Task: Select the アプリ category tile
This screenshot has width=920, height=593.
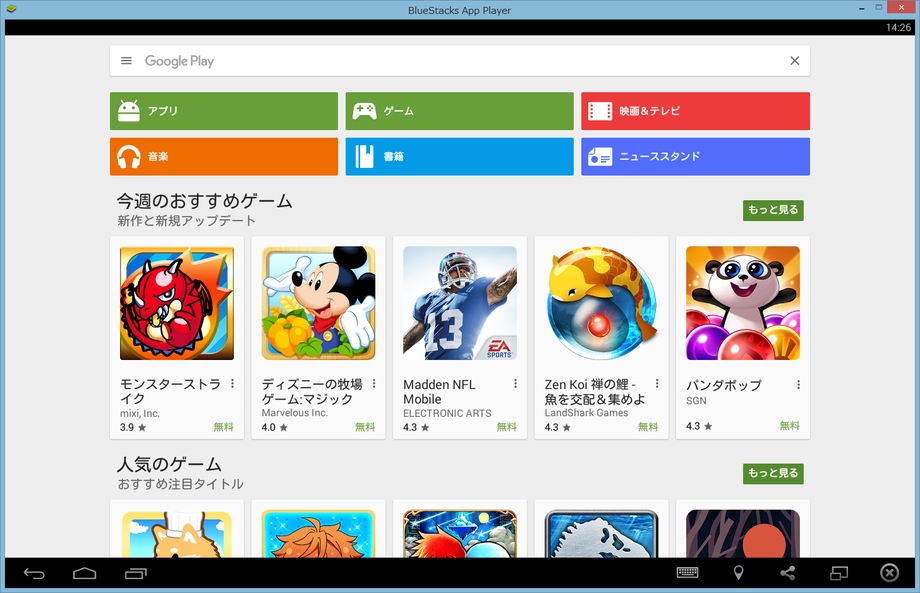Action: coord(224,111)
